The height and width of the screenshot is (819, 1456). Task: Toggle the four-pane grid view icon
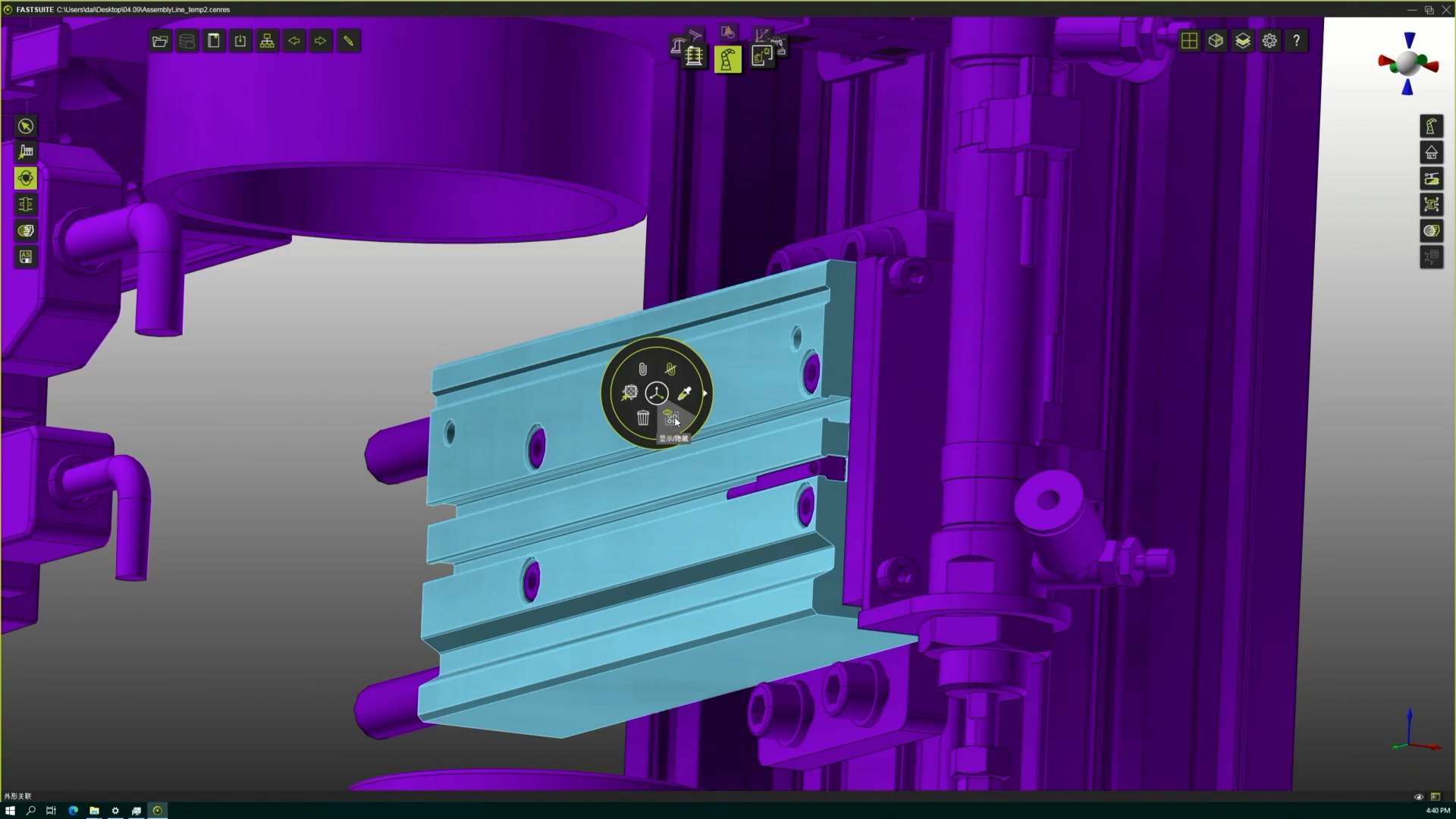[1189, 41]
